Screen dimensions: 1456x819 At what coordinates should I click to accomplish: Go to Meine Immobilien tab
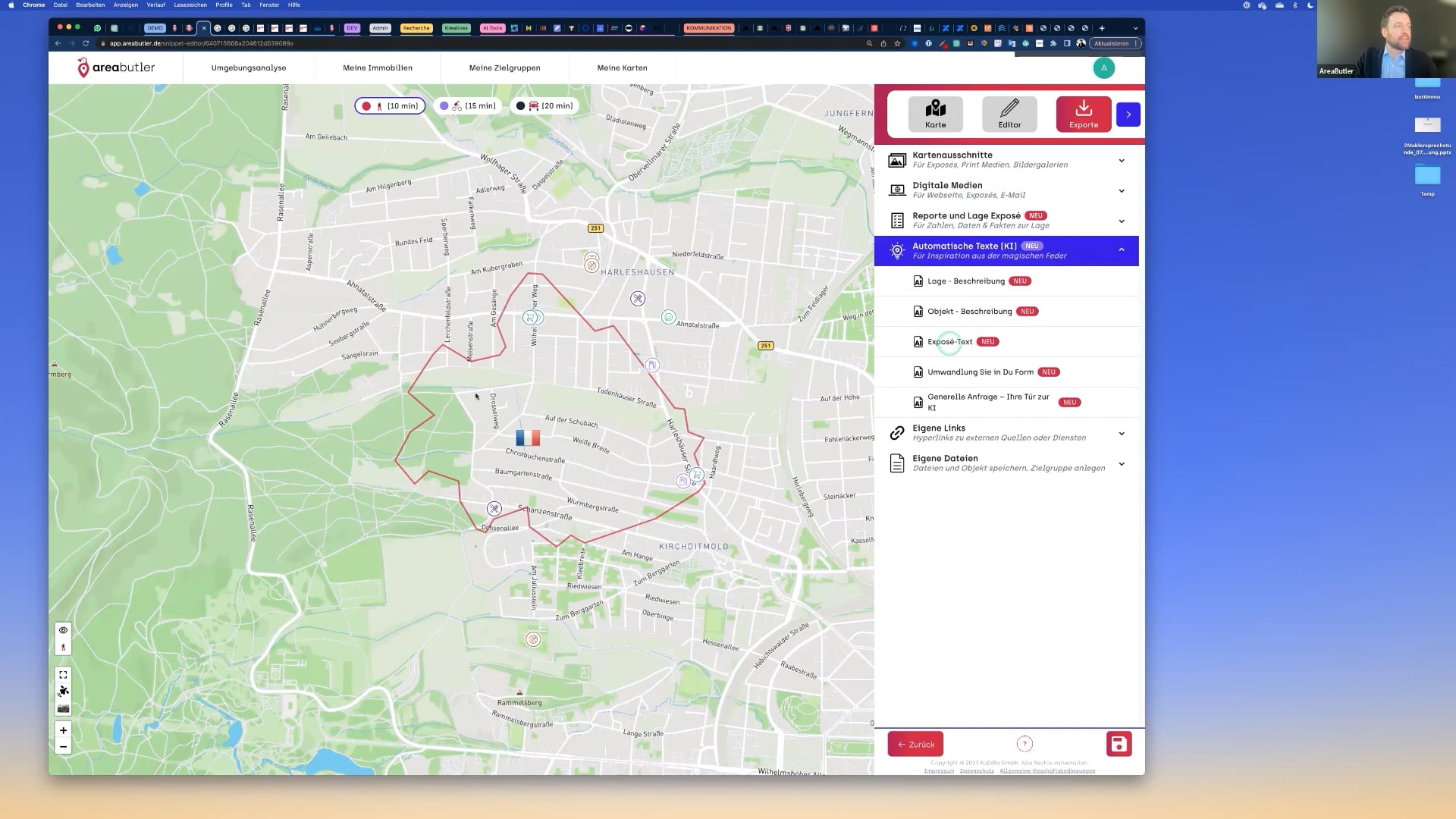(378, 68)
